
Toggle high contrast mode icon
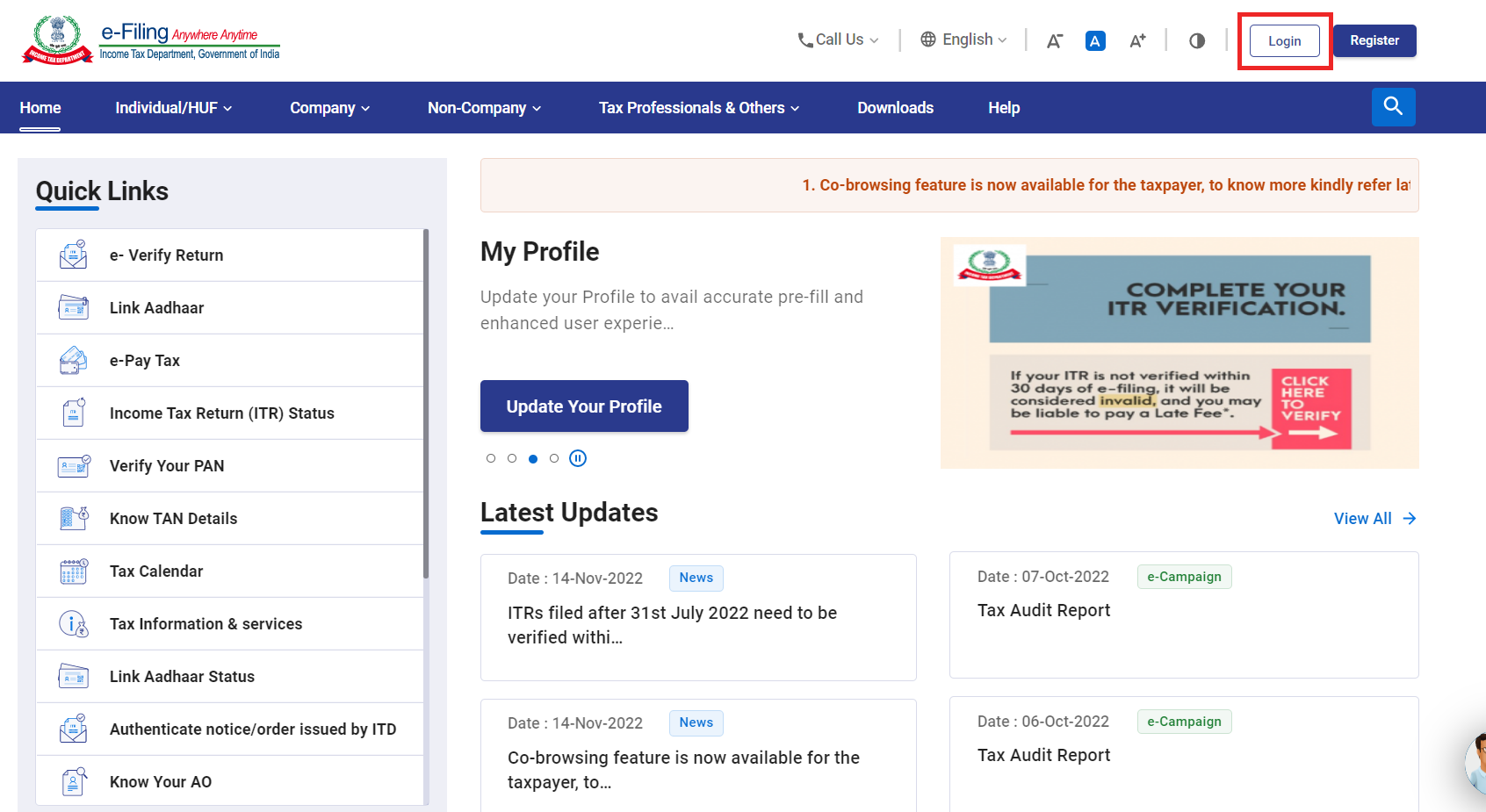click(1197, 40)
